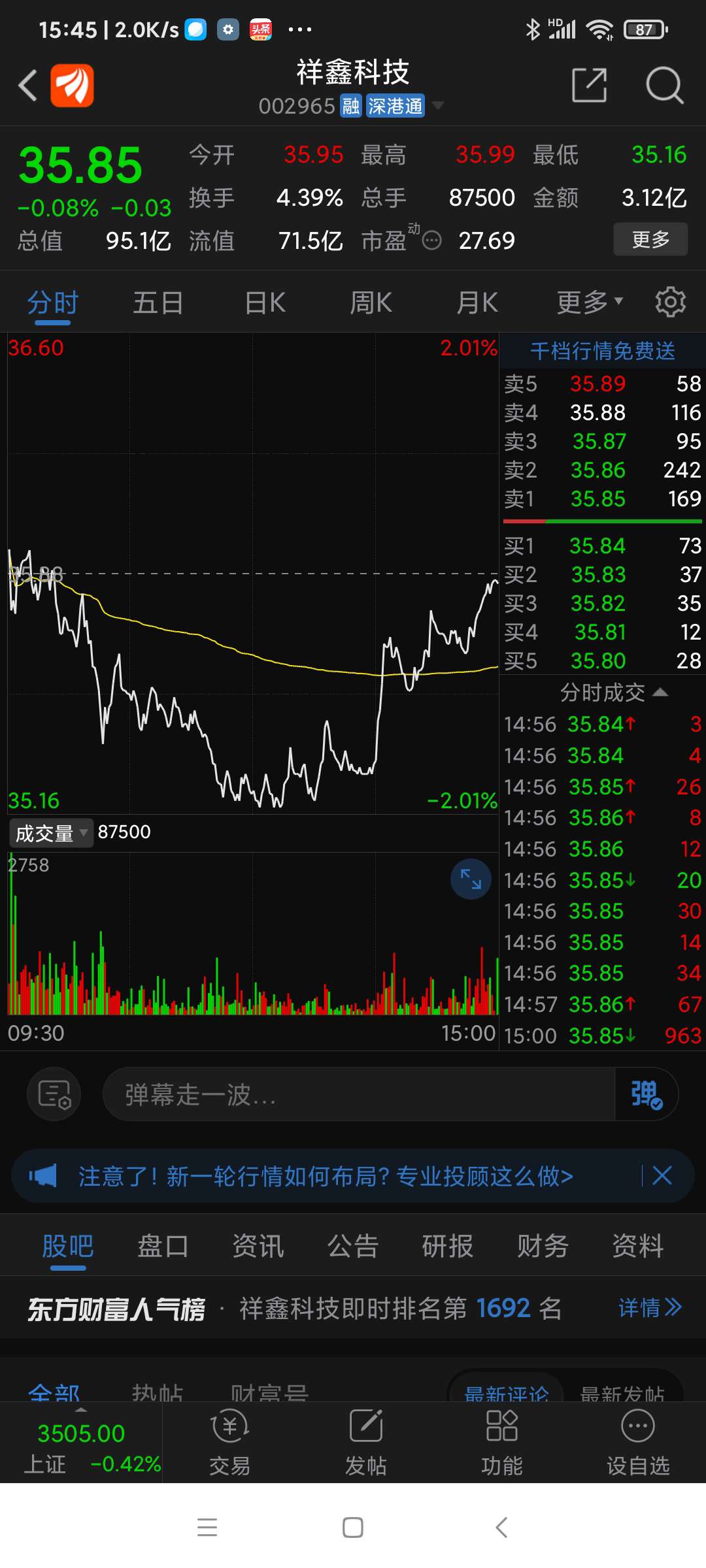Image resolution: width=706 pixels, height=1568 pixels.
Task: Select 卖3 order at 35.87
Action: click(602, 441)
